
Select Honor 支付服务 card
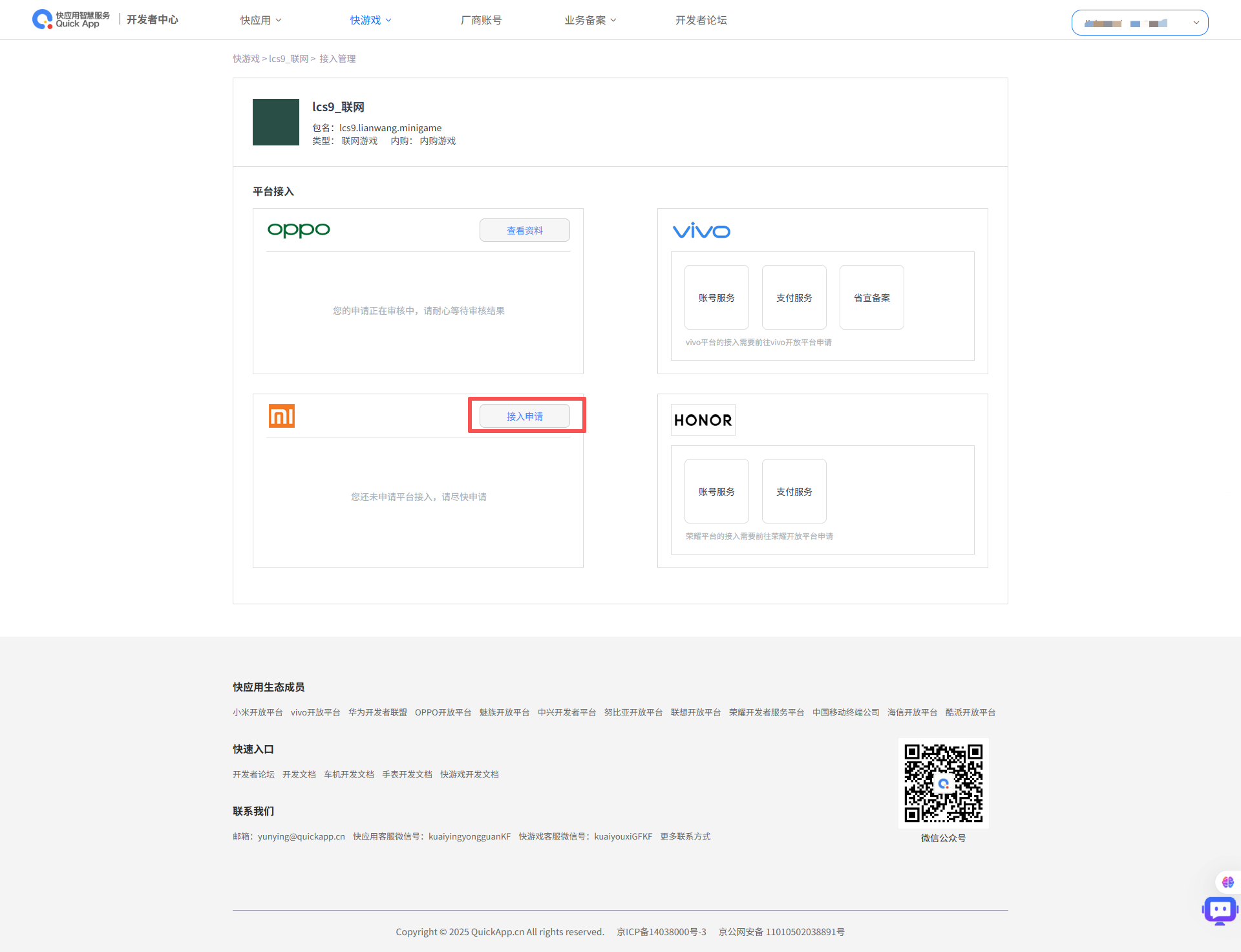[x=794, y=491]
